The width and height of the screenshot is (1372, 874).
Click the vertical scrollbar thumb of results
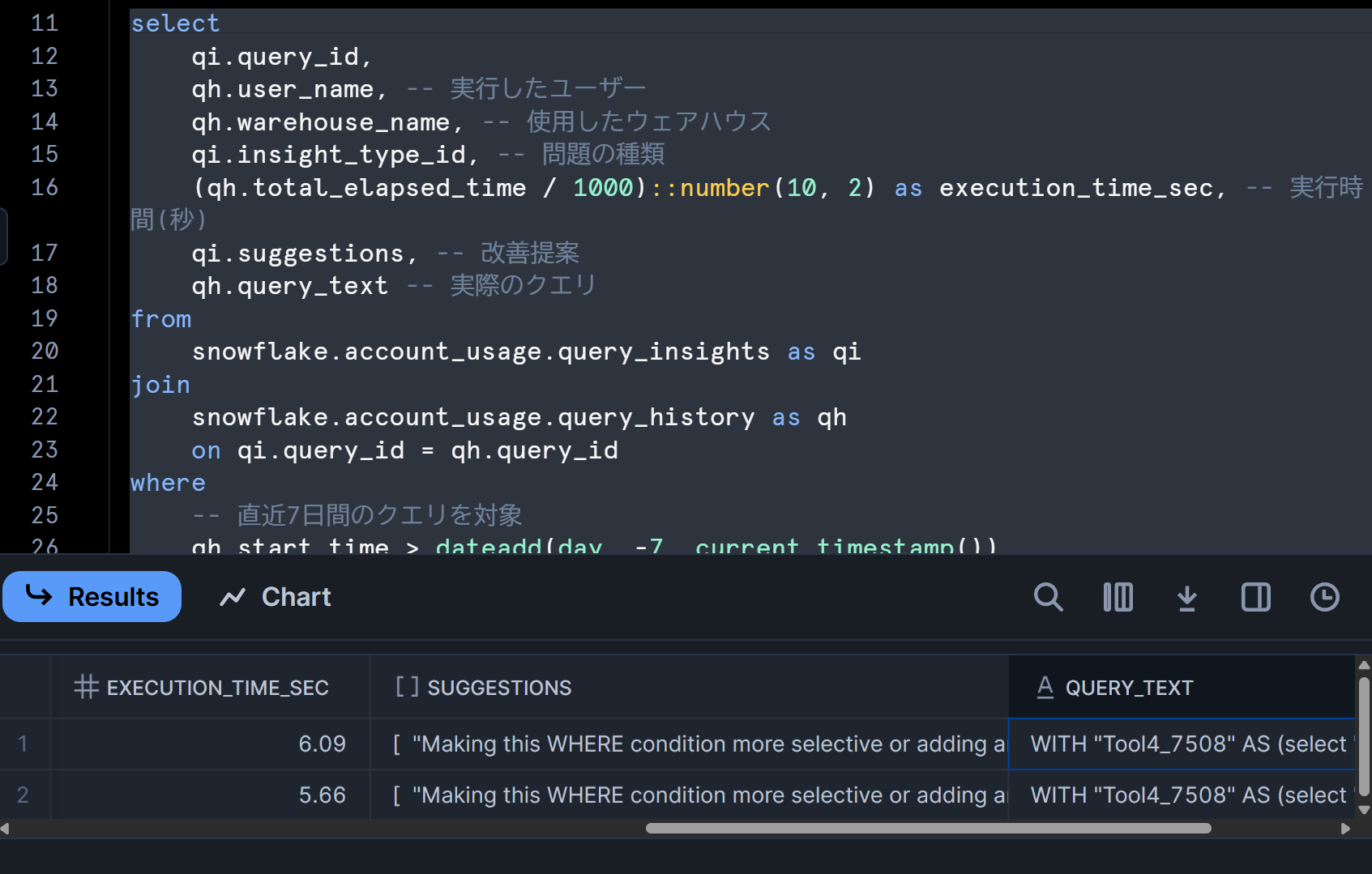coord(1364,735)
